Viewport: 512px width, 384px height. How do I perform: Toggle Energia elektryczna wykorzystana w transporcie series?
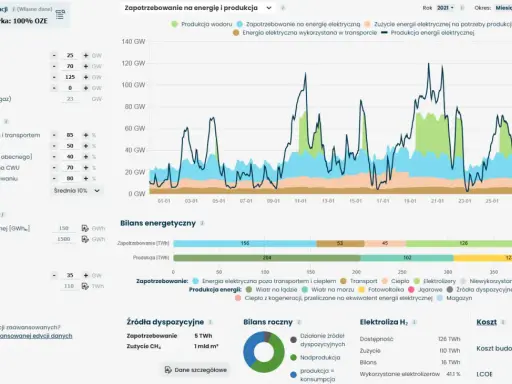coord(305,33)
